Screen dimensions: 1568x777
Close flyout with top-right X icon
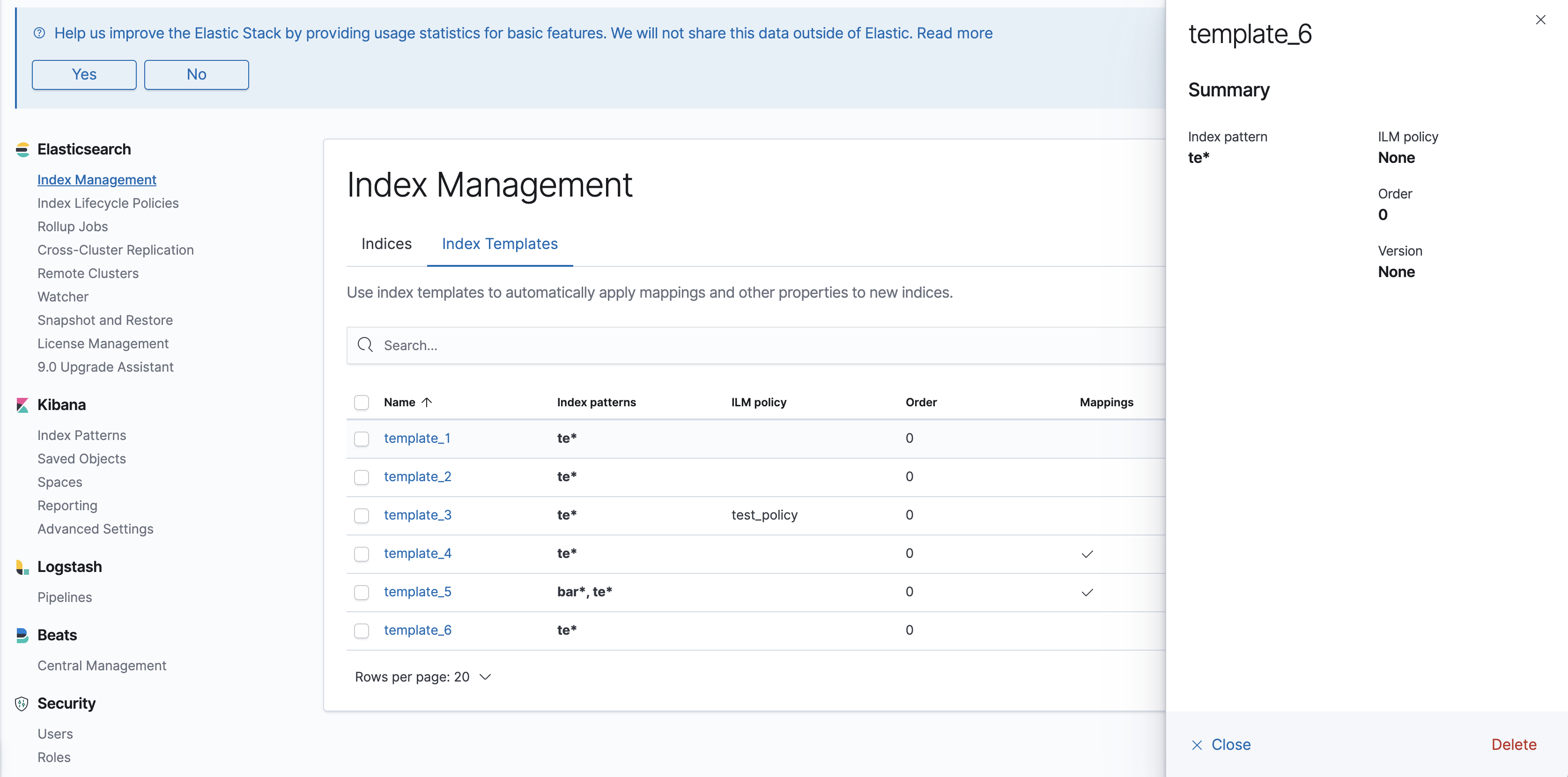pos(1541,20)
